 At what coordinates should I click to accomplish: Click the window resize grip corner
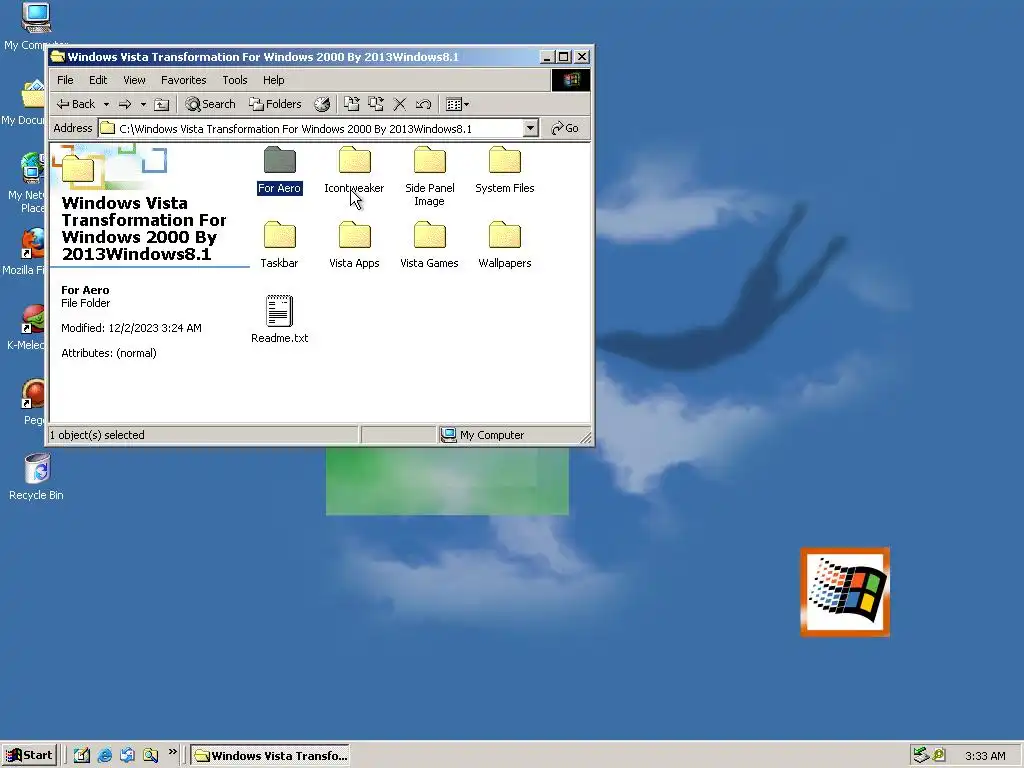tap(586, 438)
